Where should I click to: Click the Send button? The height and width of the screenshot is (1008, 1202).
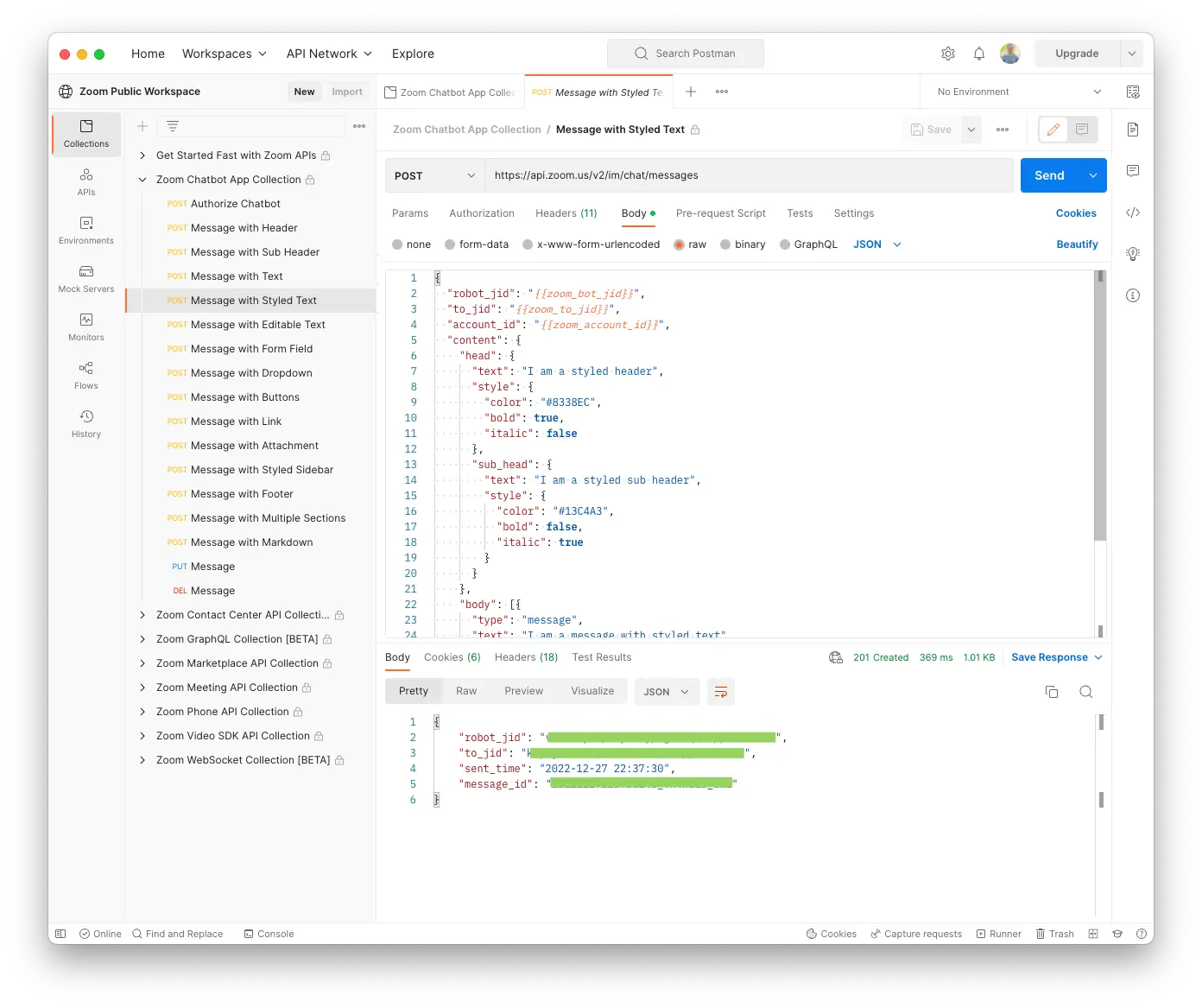click(x=1050, y=175)
